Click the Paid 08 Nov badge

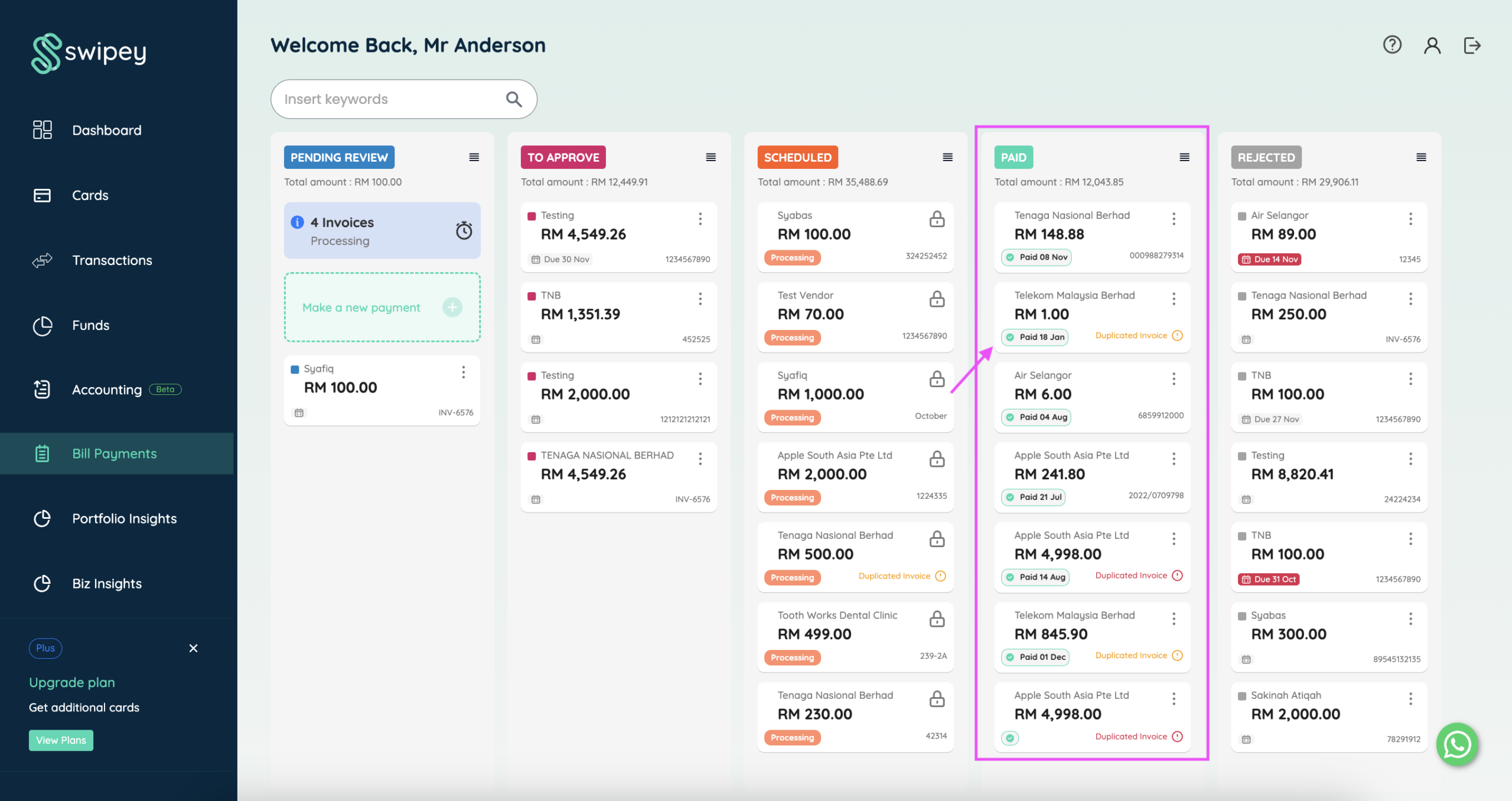(x=1037, y=257)
